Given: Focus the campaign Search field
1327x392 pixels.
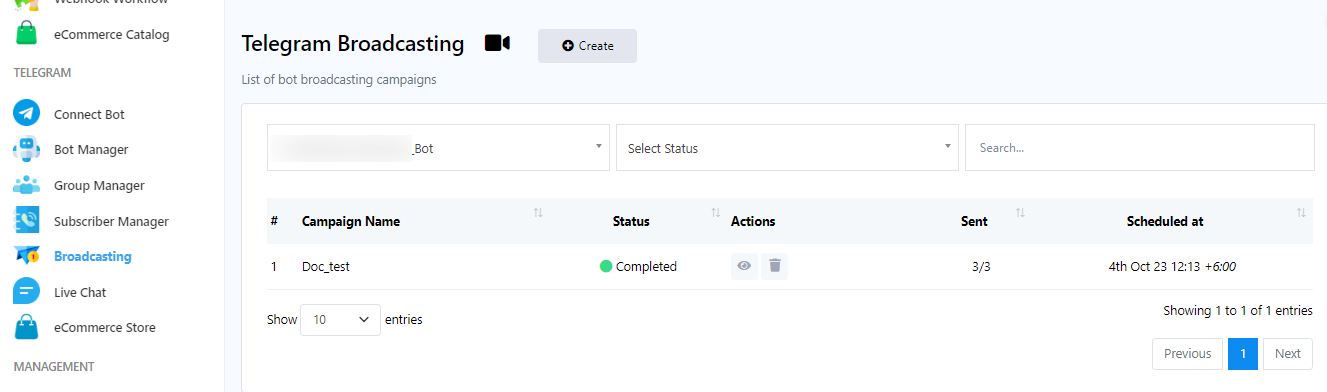Looking at the screenshot, I should (x=1139, y=148).
